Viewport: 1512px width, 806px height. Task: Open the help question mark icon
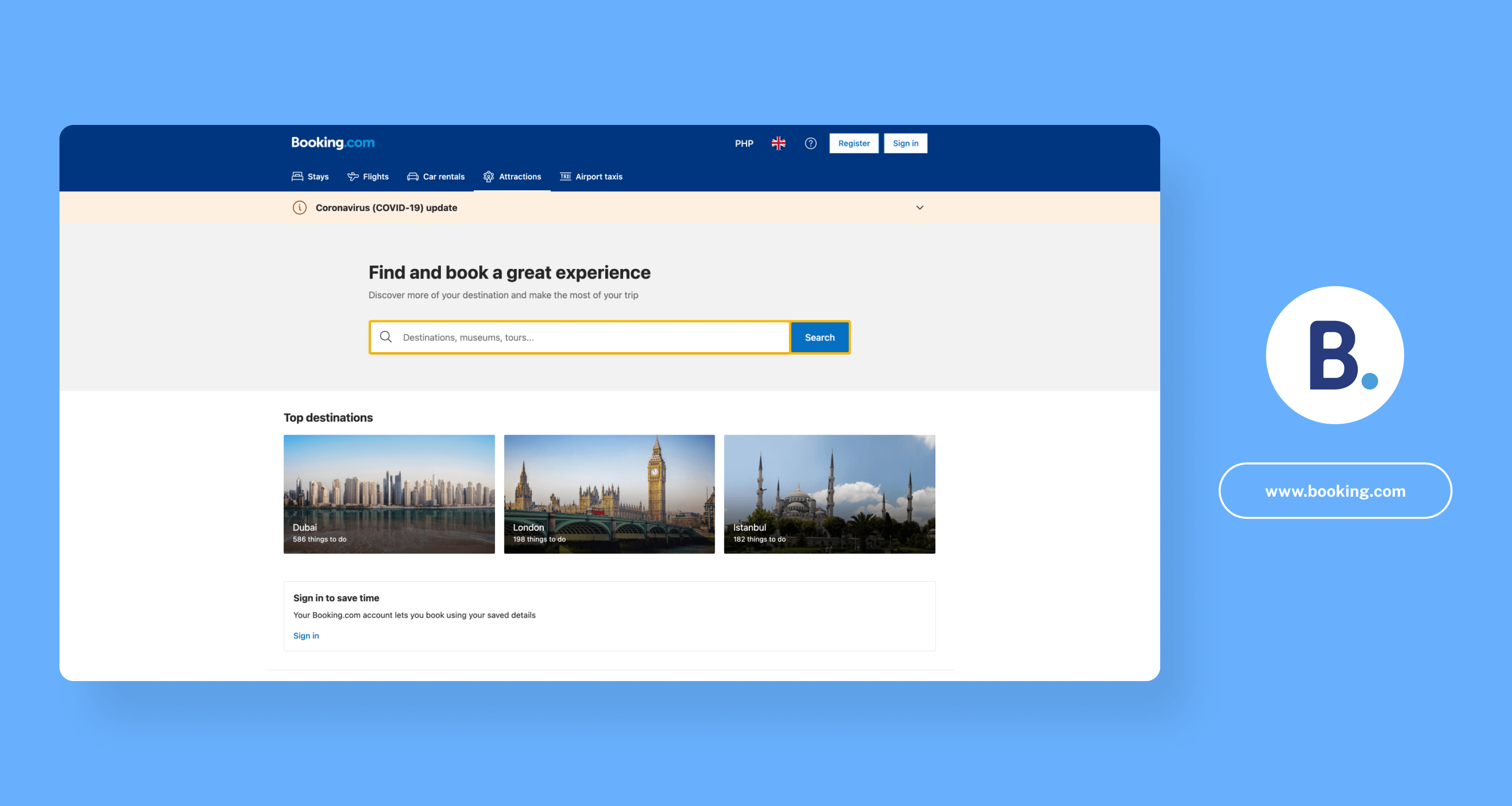[x=810, y=143]
